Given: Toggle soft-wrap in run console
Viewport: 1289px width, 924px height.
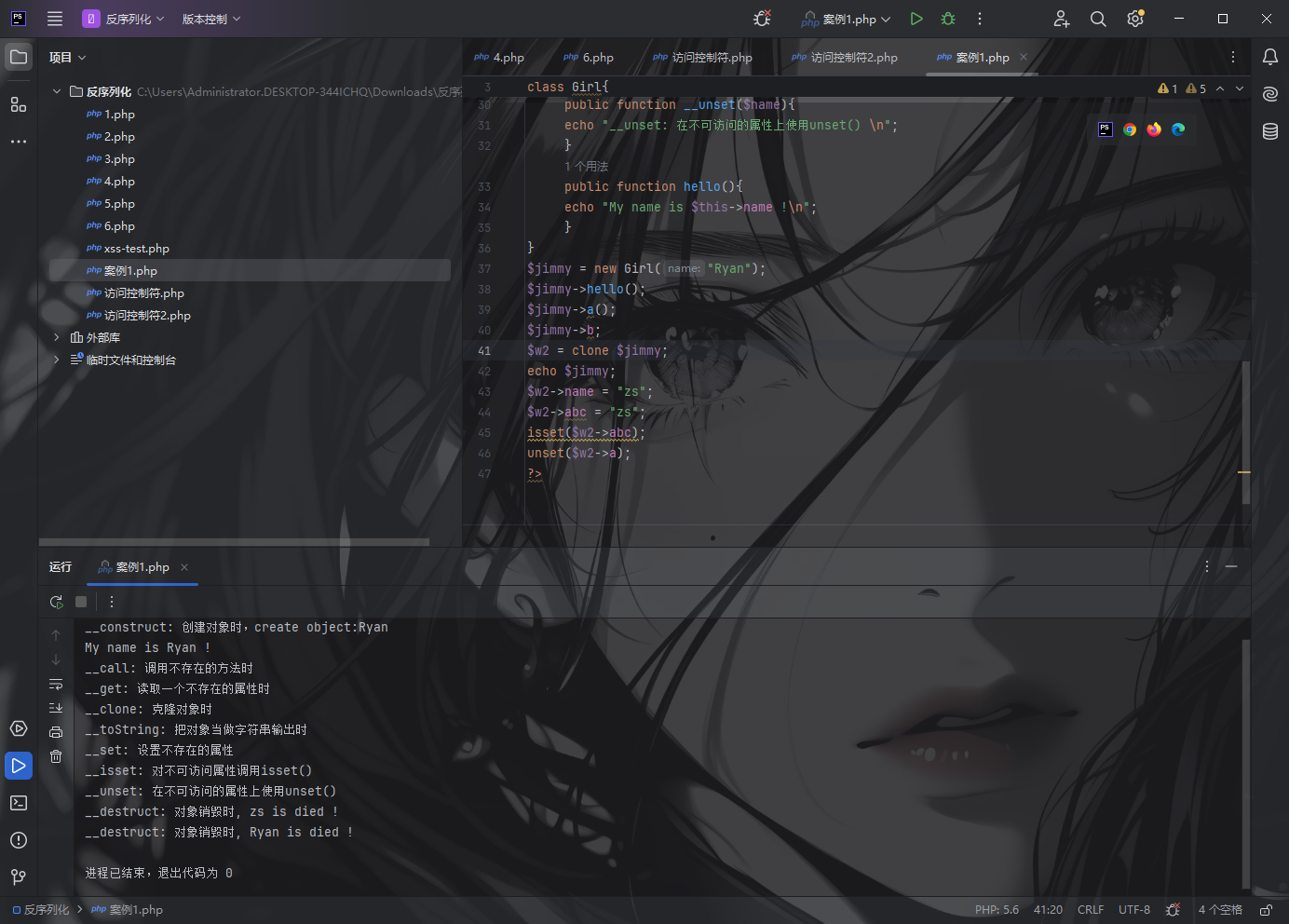Looking at the screenshot, I should point(56,685).
